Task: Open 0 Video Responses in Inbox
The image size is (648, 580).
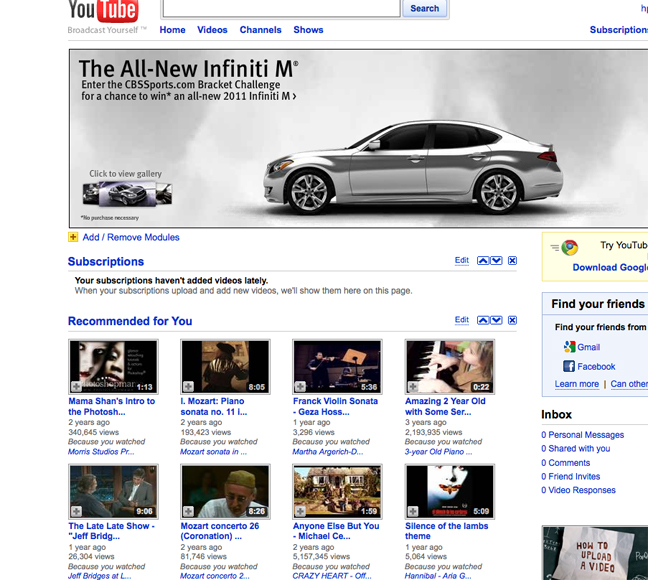Action: pyautogui.click(x=578, y=490)
